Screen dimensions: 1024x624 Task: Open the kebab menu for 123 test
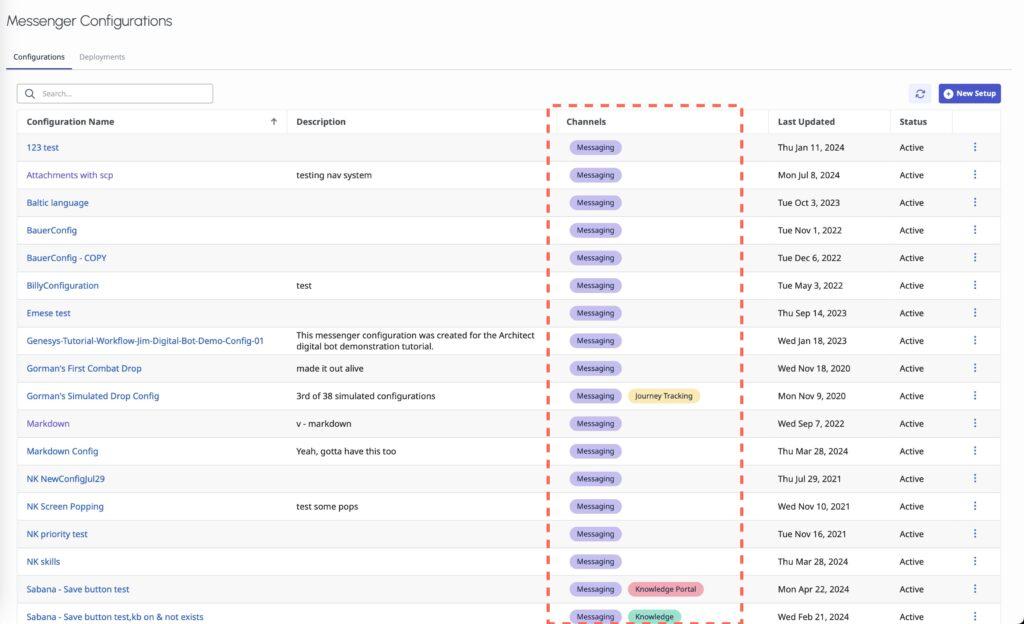(x=975, y=147)
